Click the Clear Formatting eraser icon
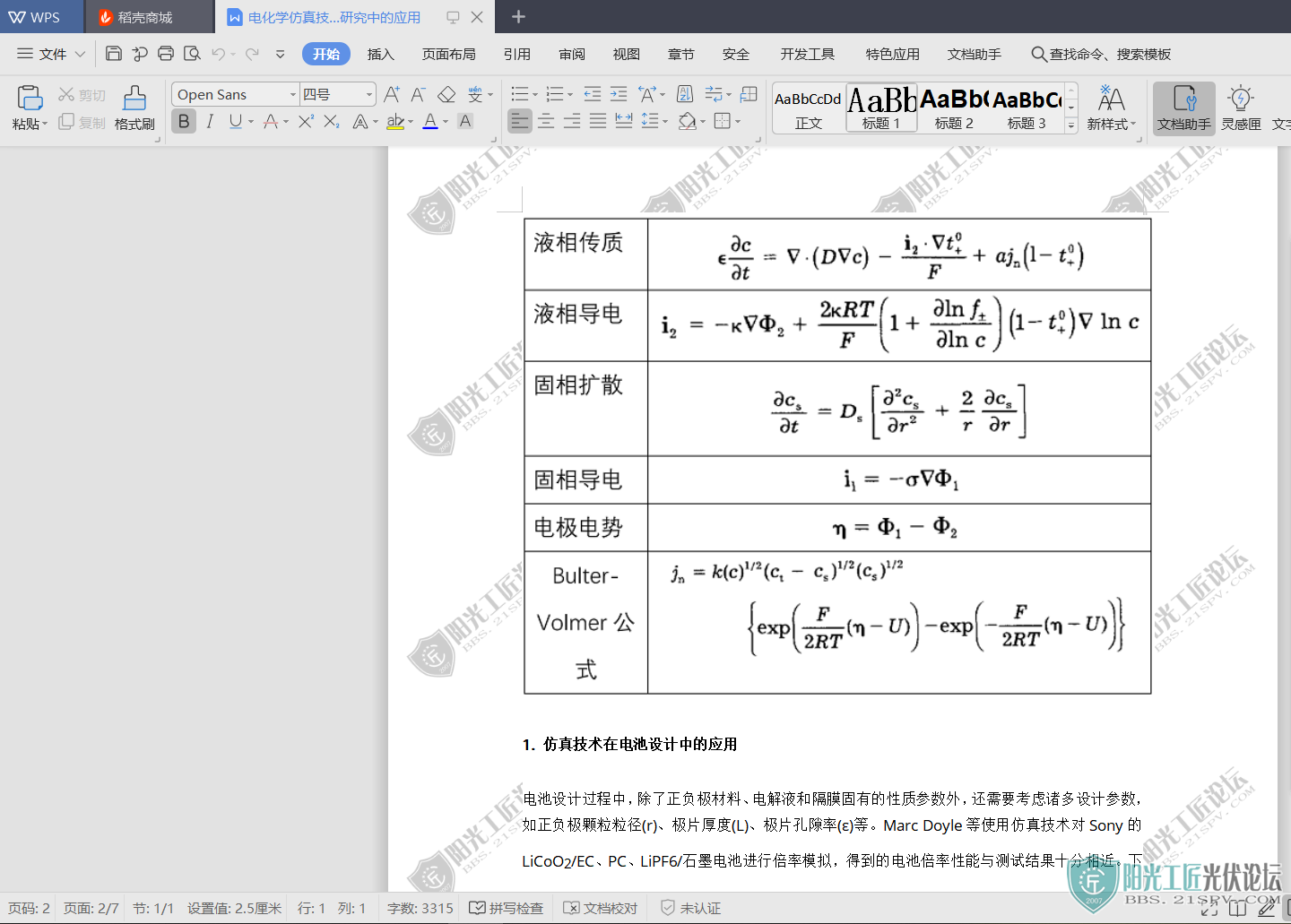Screen dimensions: 1291x924 446,94
